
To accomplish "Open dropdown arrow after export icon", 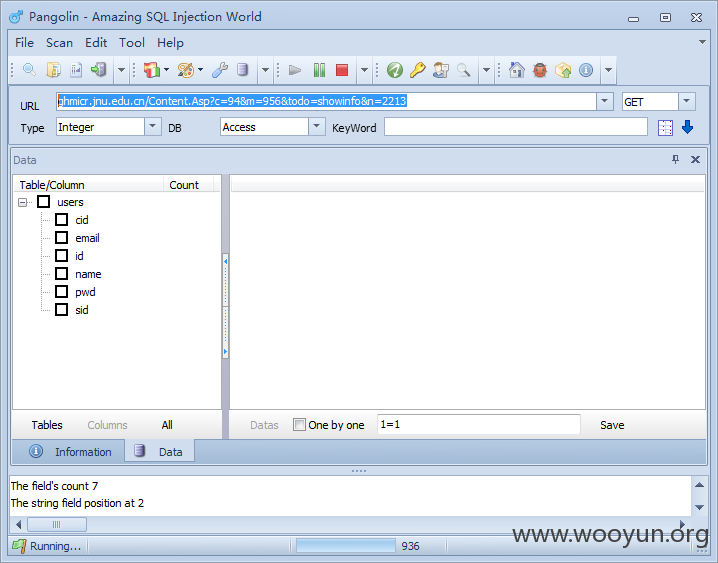I will click(121, 70).
